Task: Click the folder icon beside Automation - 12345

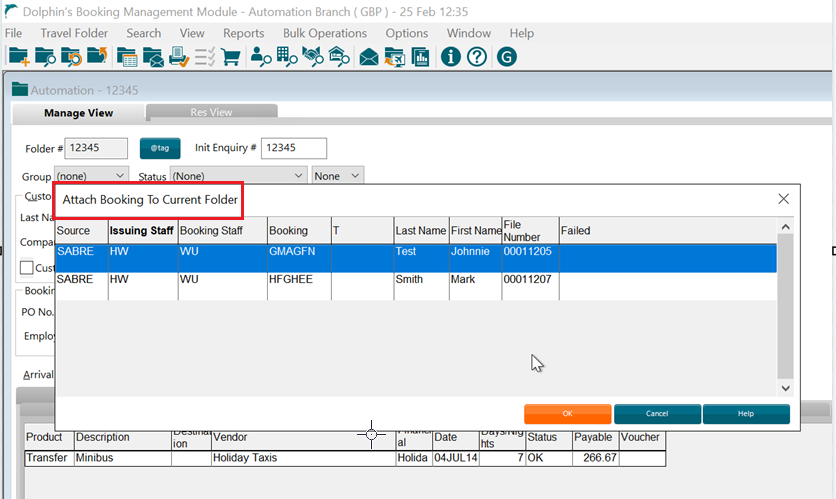Action: pos(20,89)
